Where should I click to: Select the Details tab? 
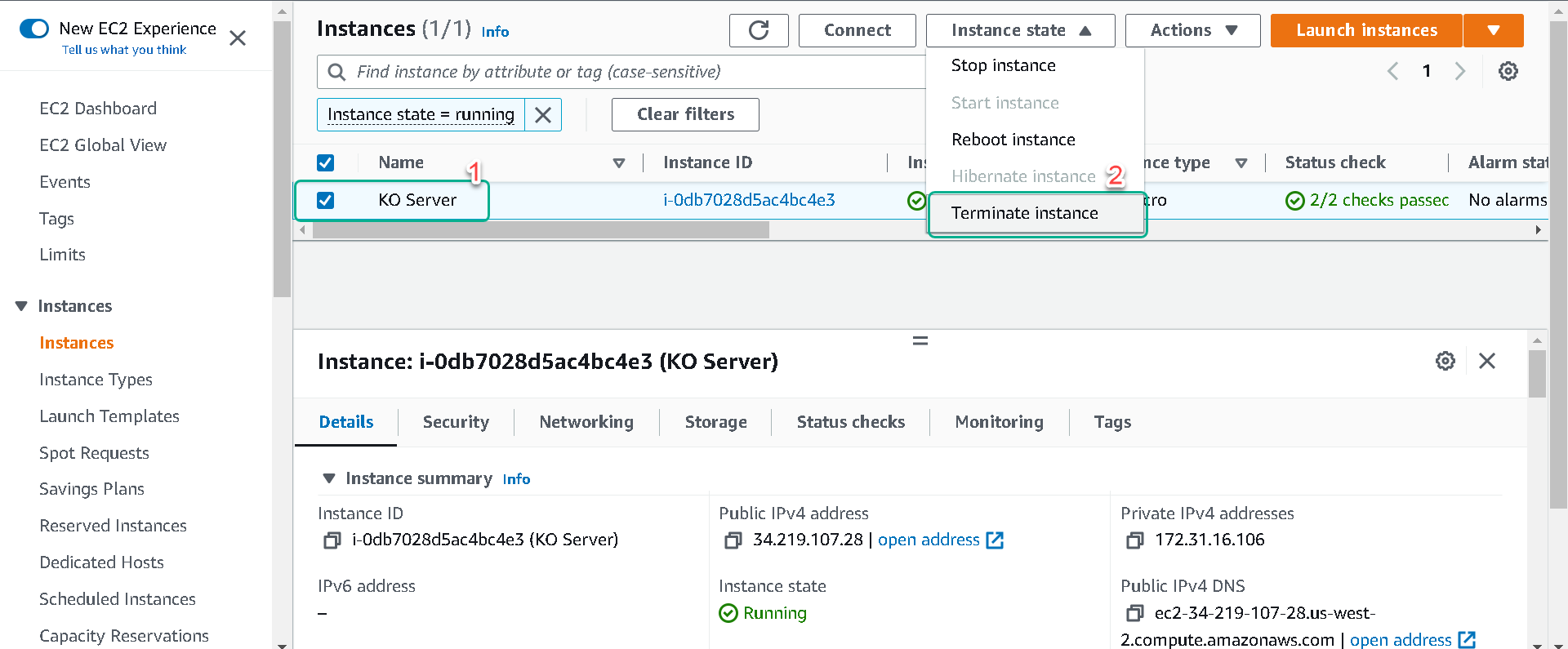coord(346,422)
